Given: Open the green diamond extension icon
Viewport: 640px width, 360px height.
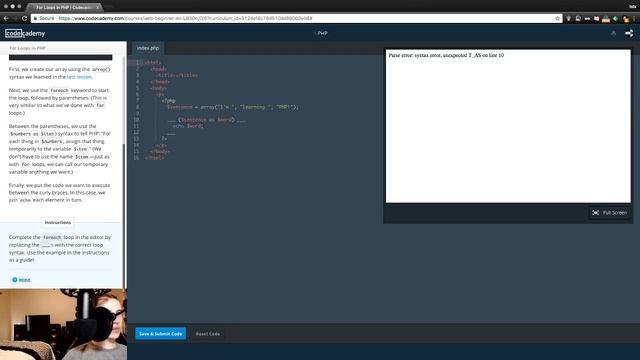Looking at the screenshot, I should 616,18.
